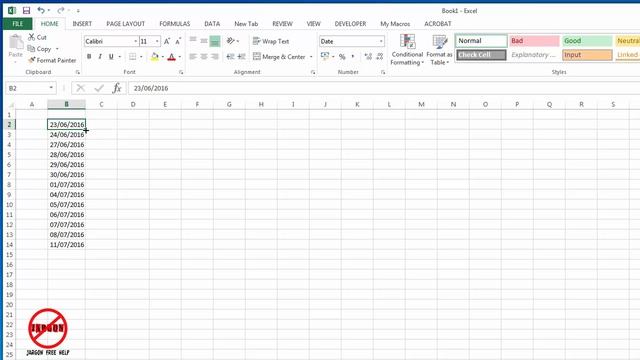This screenshot has width=640, height=360.
Task: Open Format as Table menu
Action: (x=439, y=50)
